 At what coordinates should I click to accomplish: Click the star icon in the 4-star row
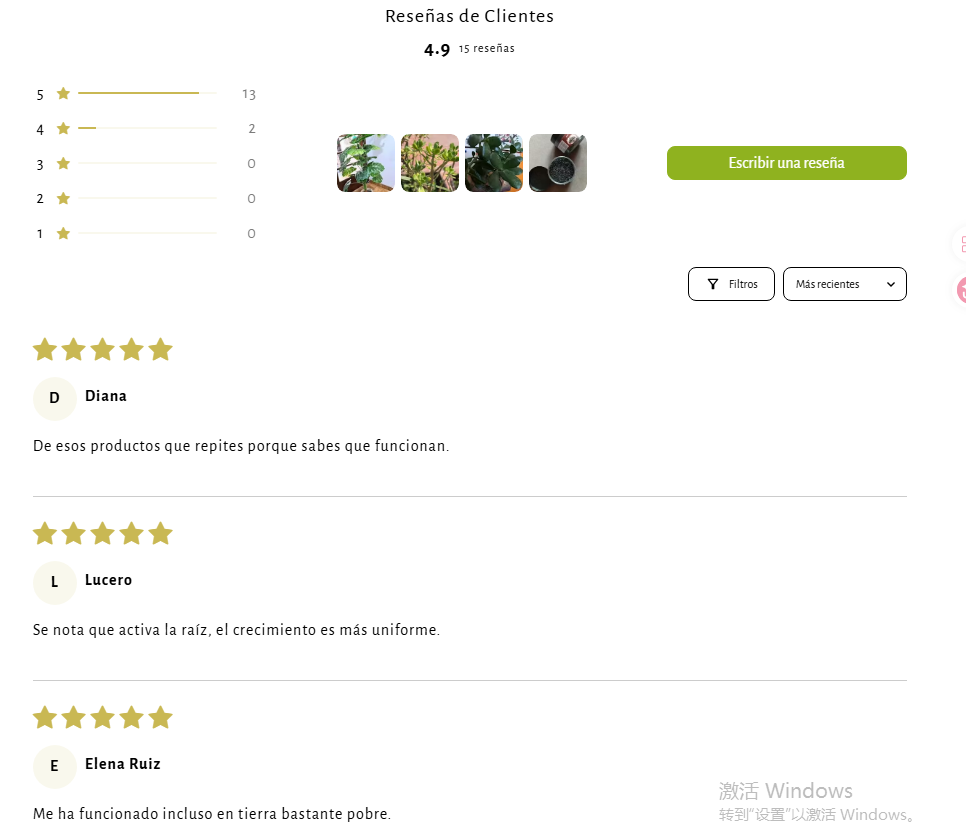coord(63,129)
